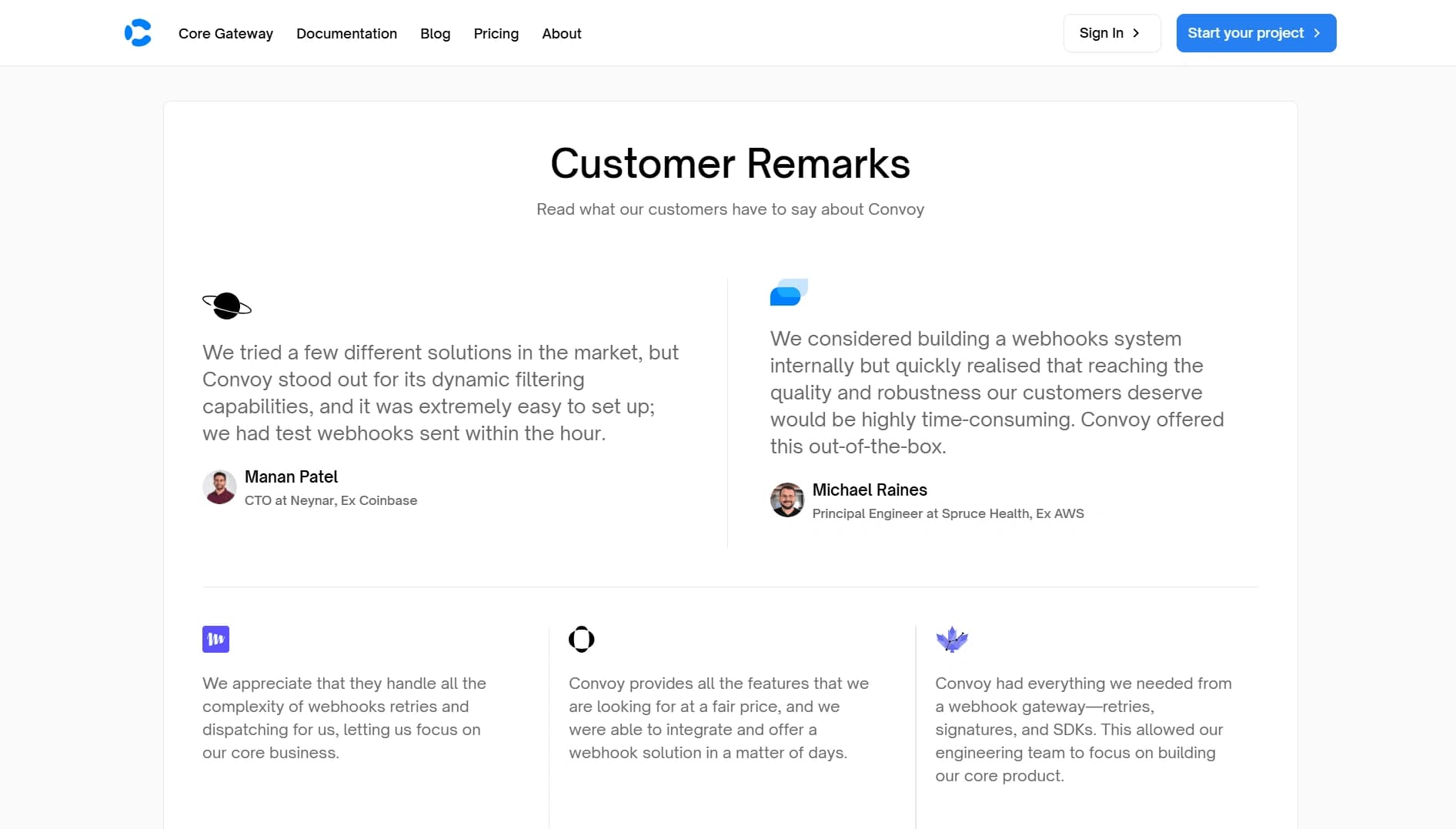Image resolution: width=1456 pixels, height=829 pixels.
Task: View the Pricing page
Action: 496,33
